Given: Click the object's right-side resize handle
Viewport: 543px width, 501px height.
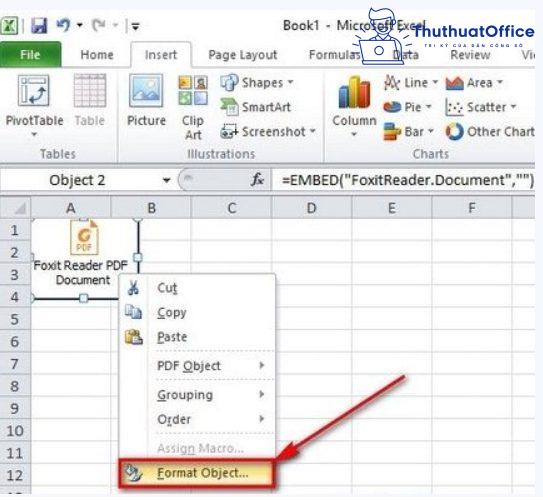Looking at the screenshot, I should 138,257.
